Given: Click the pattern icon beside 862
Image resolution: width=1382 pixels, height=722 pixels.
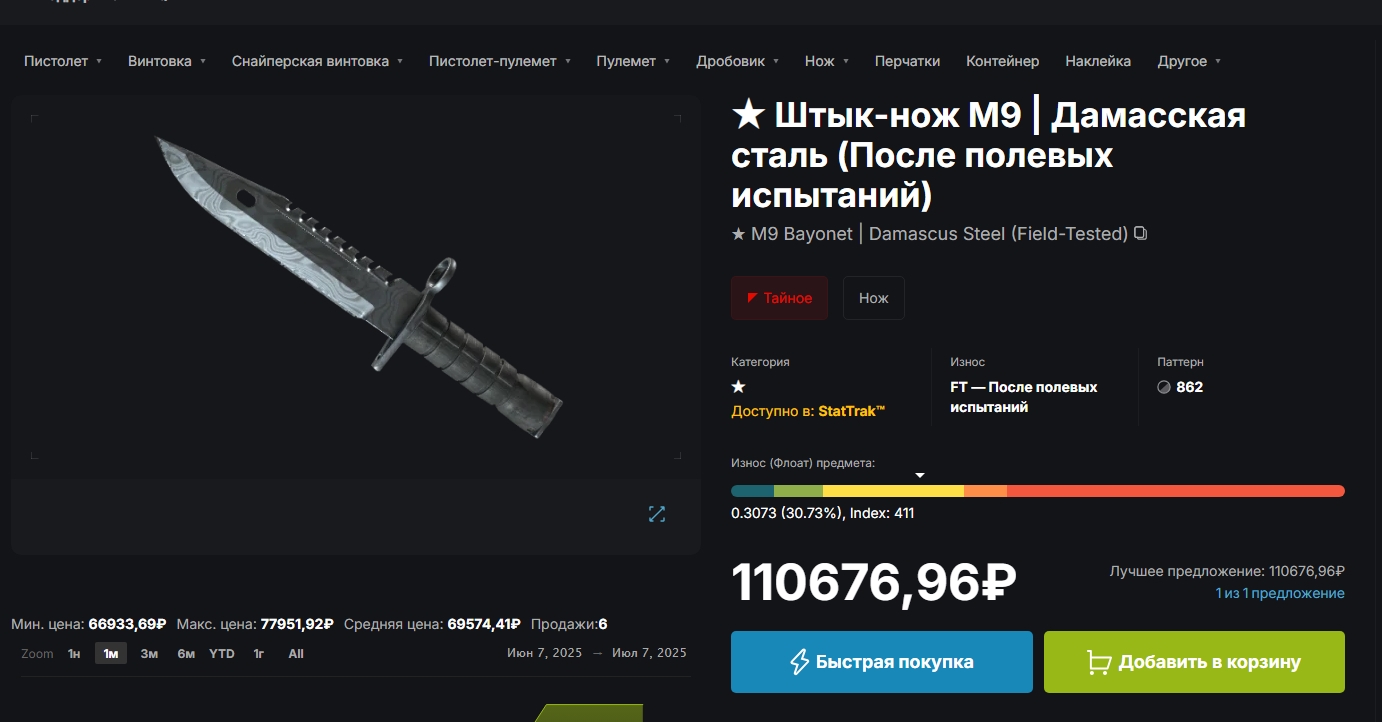Looking at the screenshot, I should [x=1164, y=387].
